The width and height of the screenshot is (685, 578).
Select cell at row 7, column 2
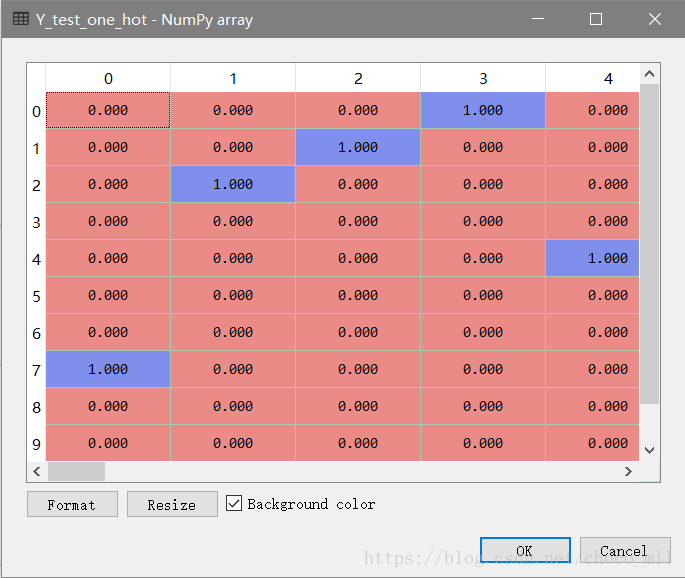[x=358, y=369]
